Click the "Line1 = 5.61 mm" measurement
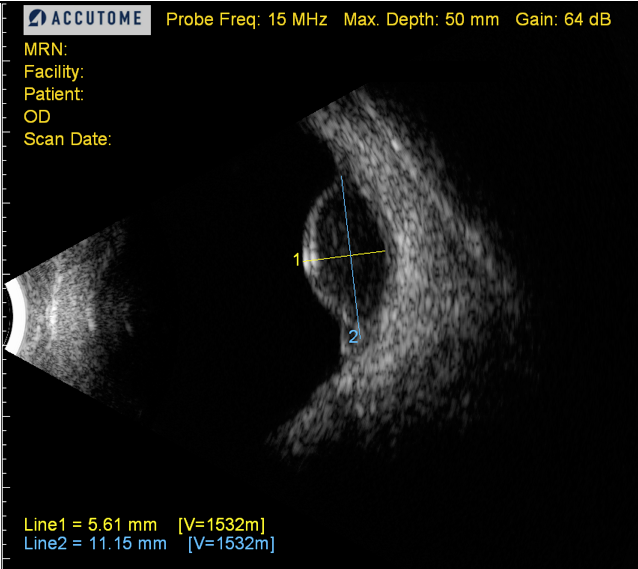The height and width of the screenshot is (569, 638). (90, 525)
